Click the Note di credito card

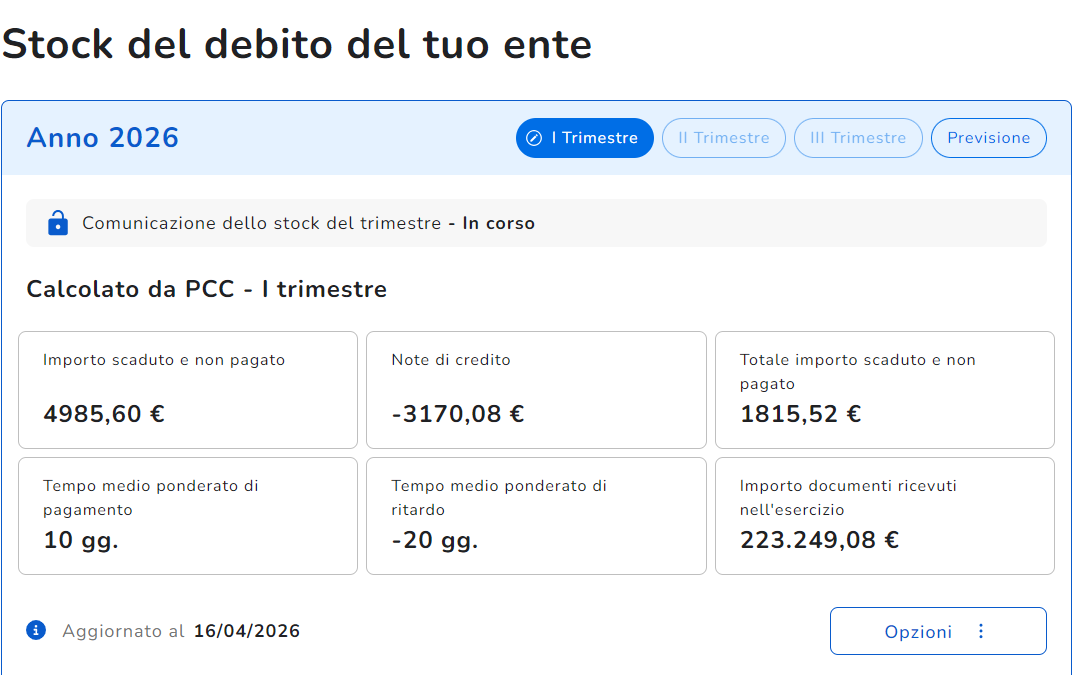click(x=536, y=390)
